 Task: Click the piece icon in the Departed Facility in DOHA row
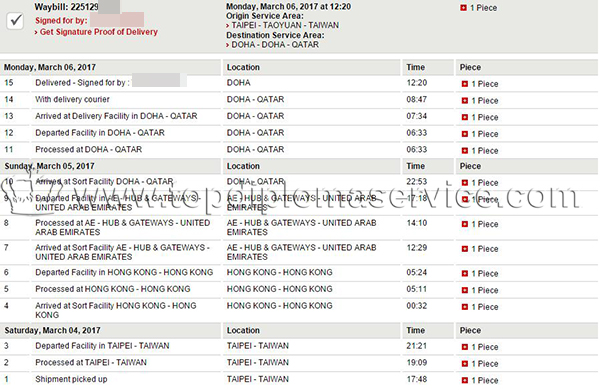[x=465, y=134]
